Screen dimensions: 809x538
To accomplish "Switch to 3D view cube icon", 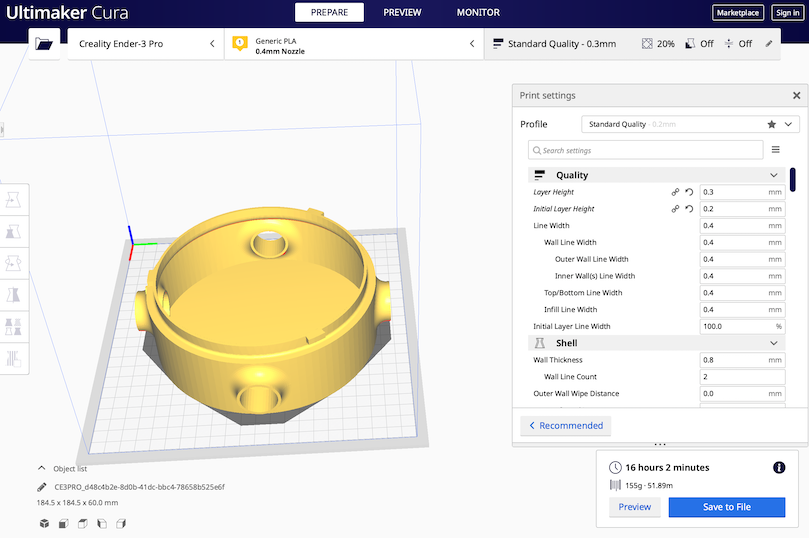I will coord(44,524).
